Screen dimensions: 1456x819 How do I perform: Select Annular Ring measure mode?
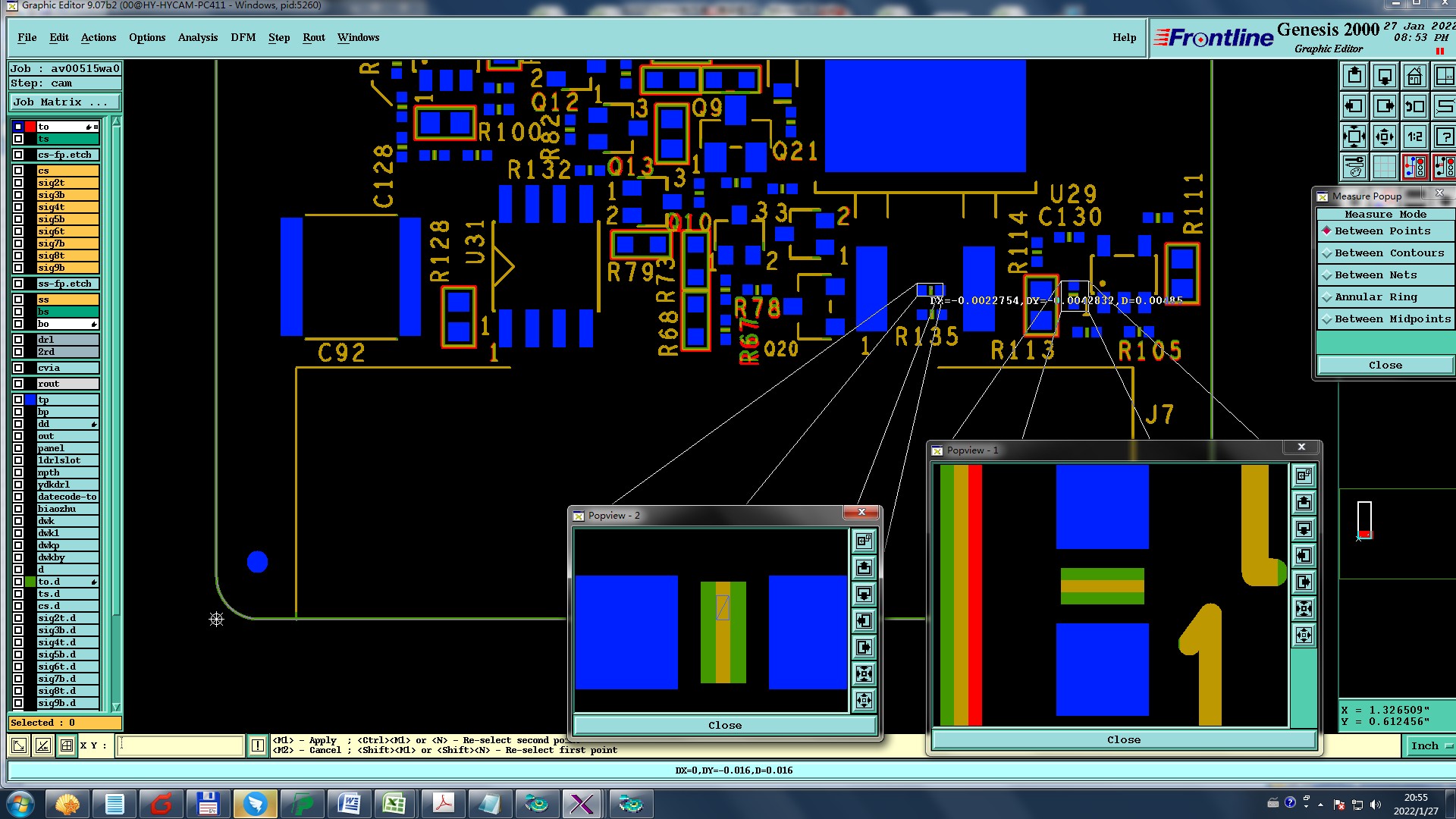[1376, 297]
